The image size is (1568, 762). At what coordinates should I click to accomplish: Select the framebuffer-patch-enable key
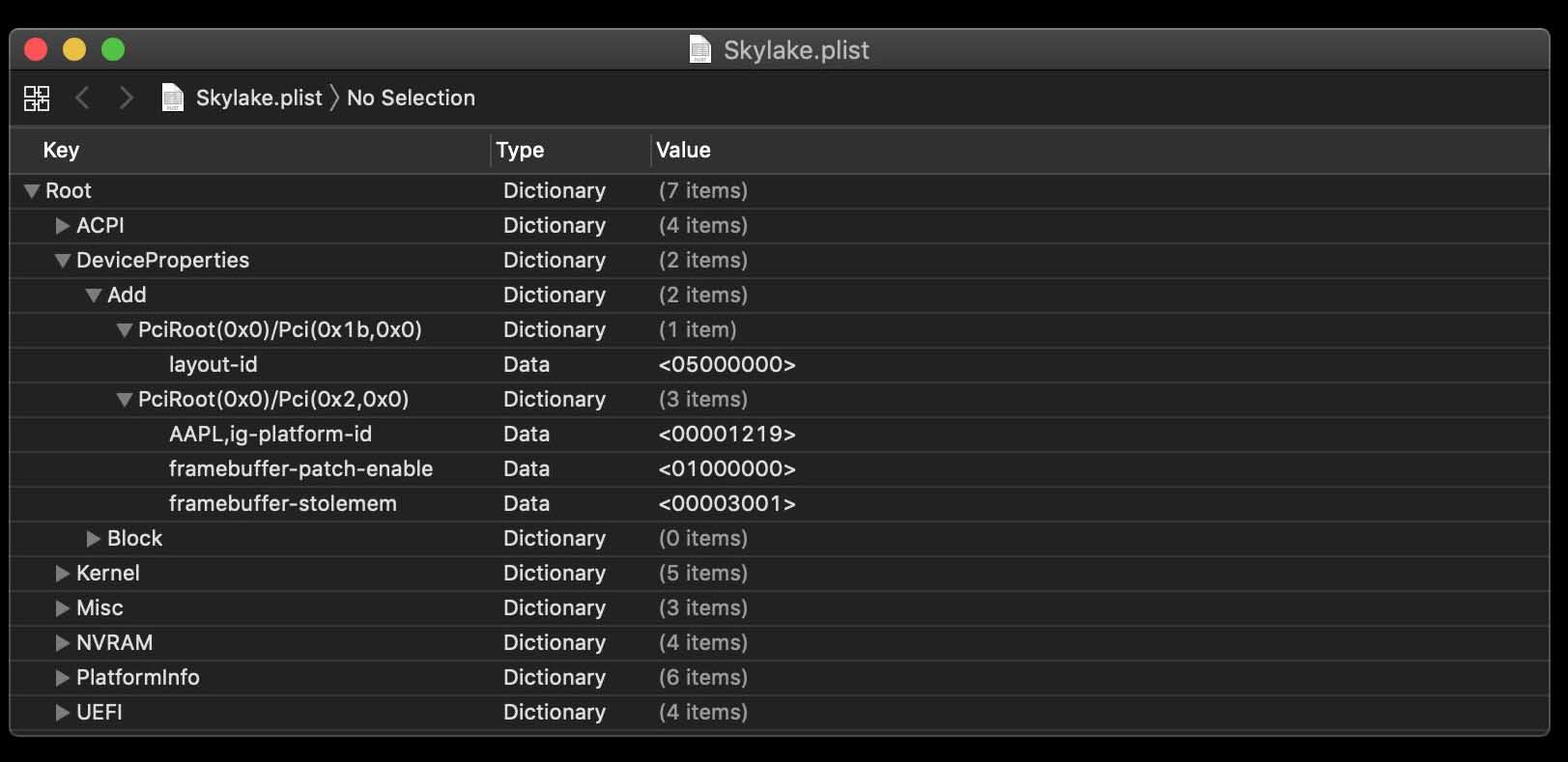[300, 468]
